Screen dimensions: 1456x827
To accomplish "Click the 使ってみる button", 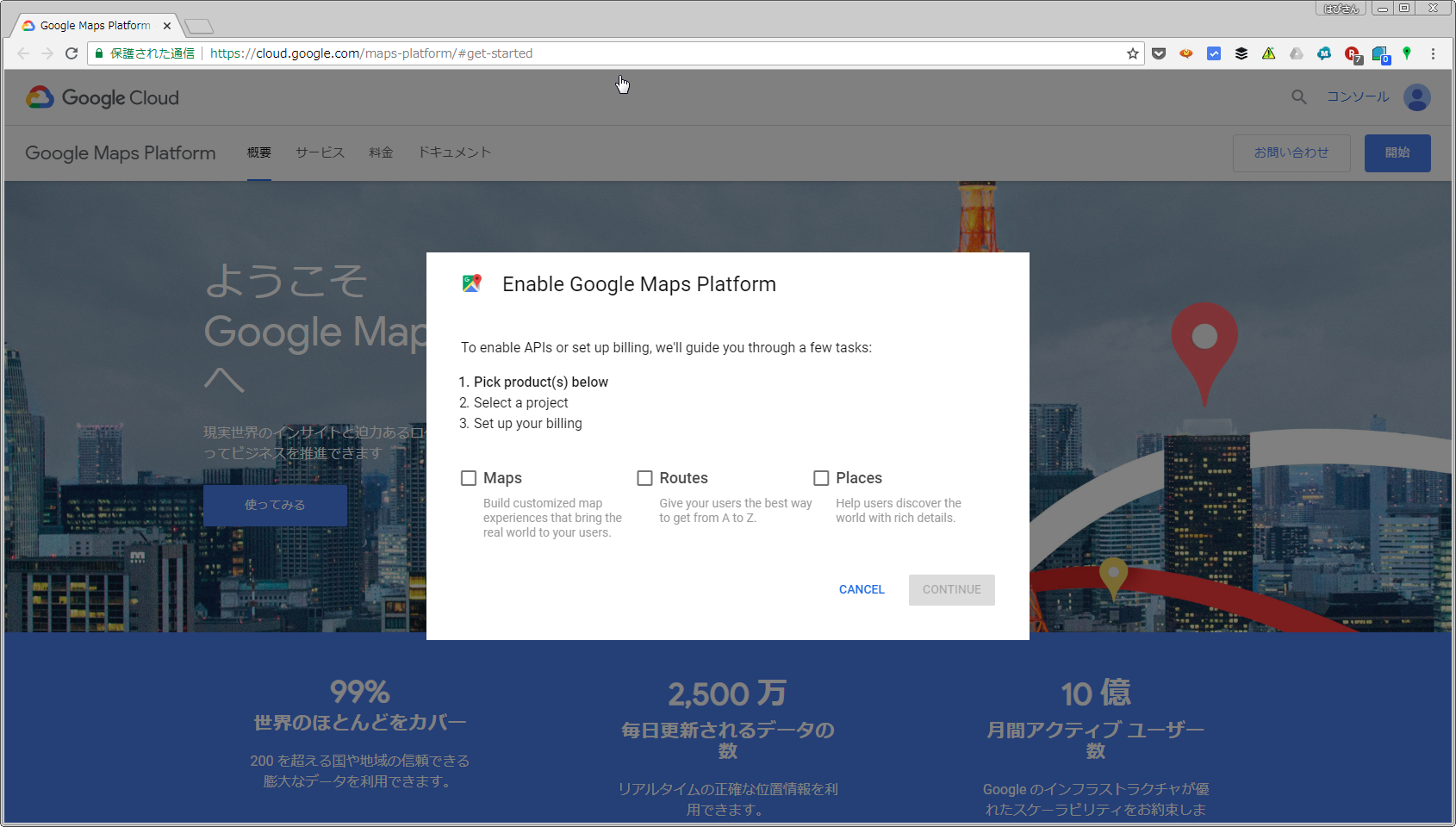I will point(275,505).
